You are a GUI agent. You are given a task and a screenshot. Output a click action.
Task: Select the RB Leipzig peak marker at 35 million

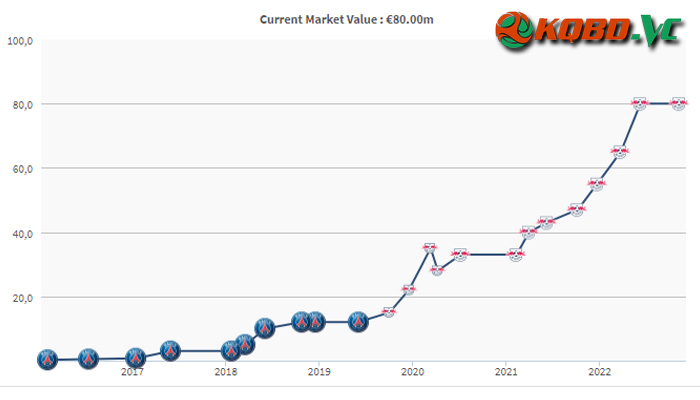point(429,248)
